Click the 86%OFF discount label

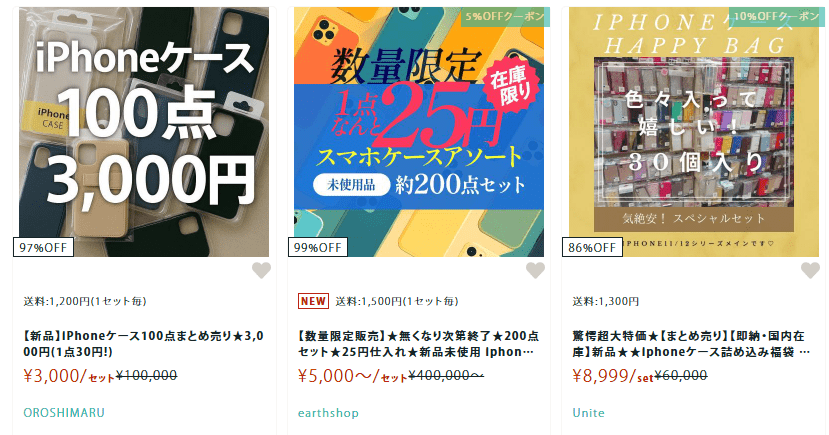[x=592, y=247]
